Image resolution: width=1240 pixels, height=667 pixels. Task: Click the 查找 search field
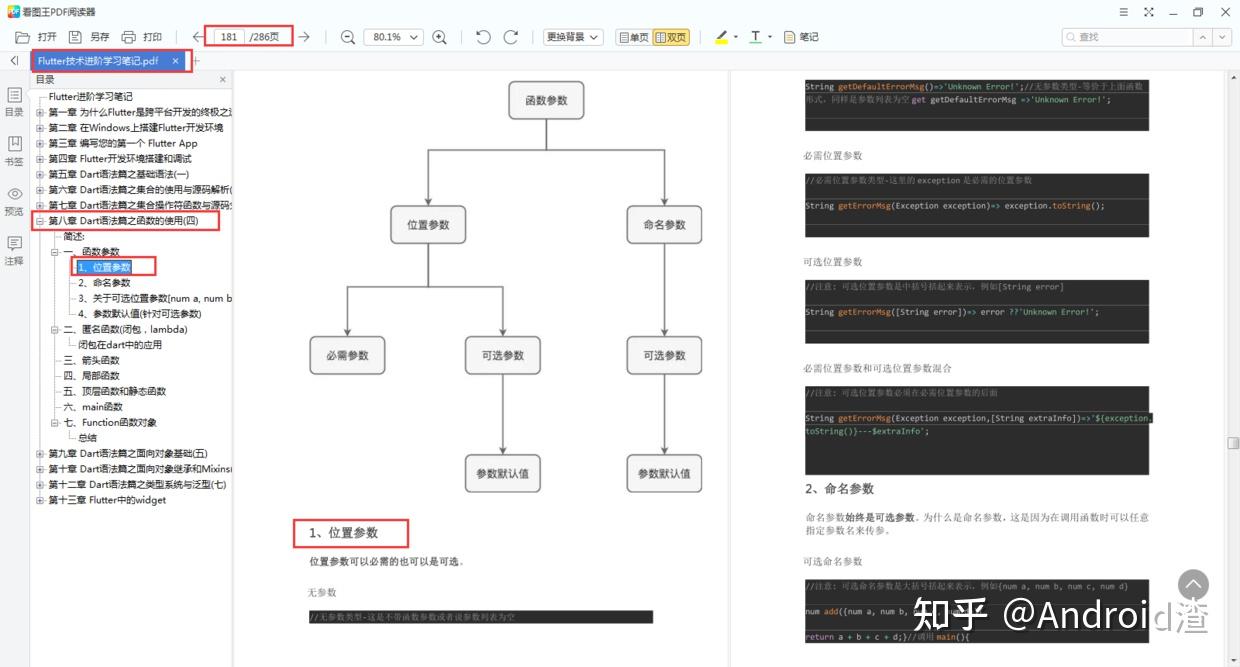1127,37
